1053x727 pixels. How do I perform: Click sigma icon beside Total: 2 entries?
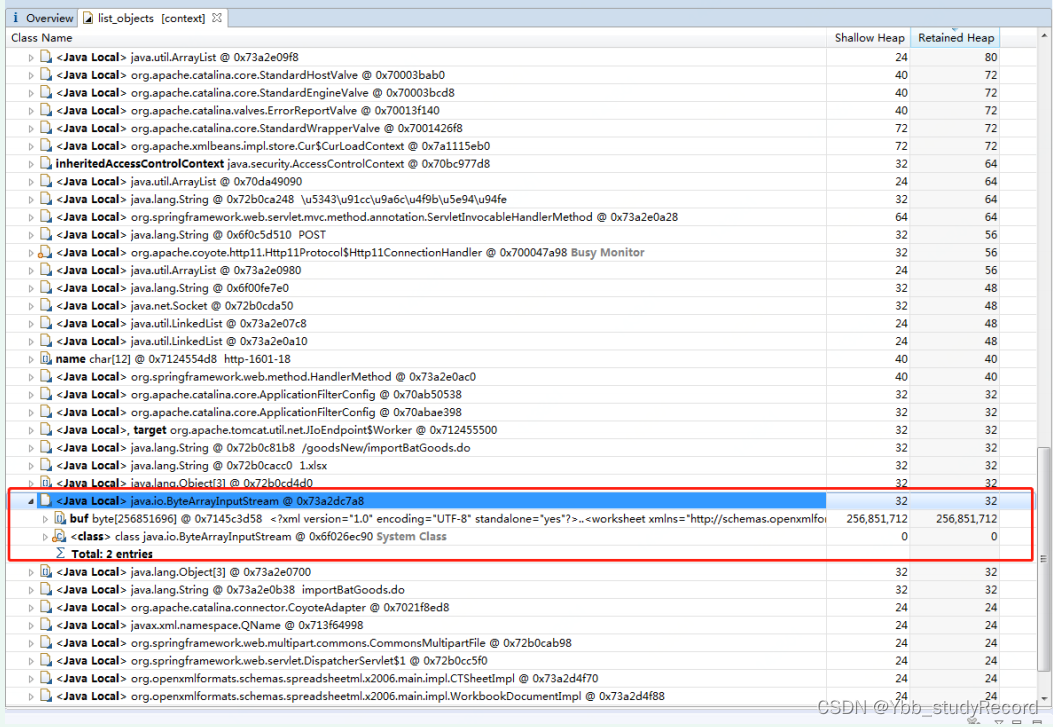[60, 553]
